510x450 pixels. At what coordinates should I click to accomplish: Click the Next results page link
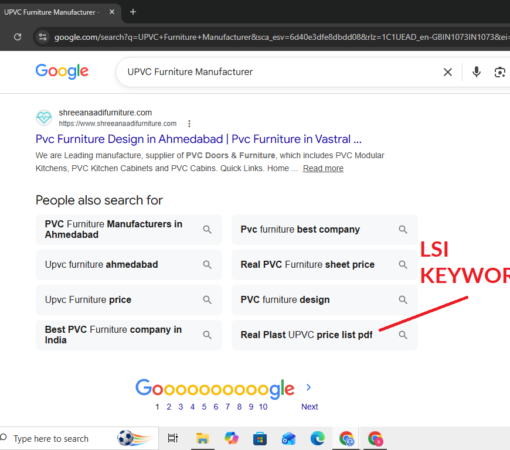310,407
